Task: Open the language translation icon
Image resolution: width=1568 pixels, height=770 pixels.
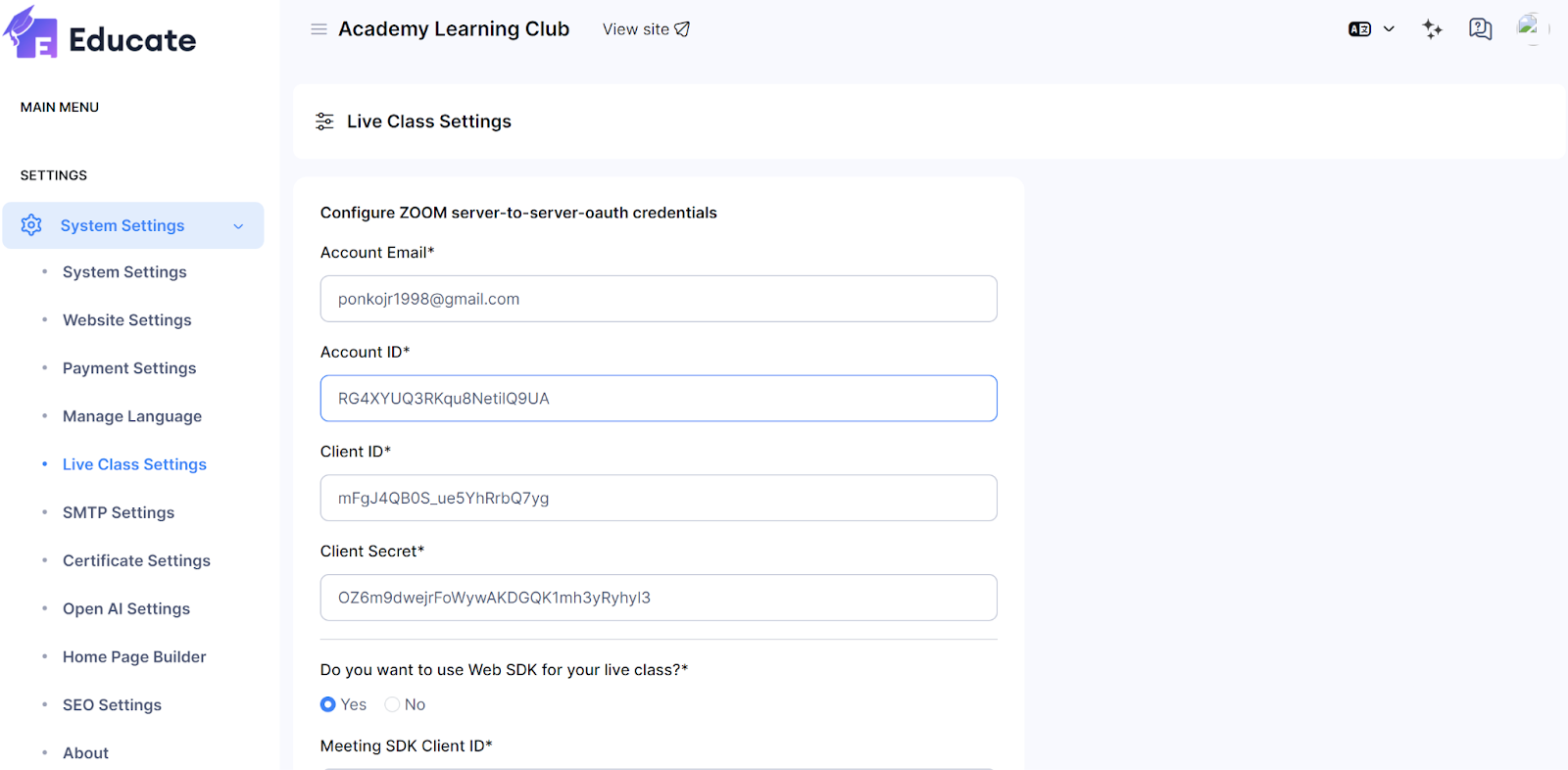Action: (x=1359, y=29)
